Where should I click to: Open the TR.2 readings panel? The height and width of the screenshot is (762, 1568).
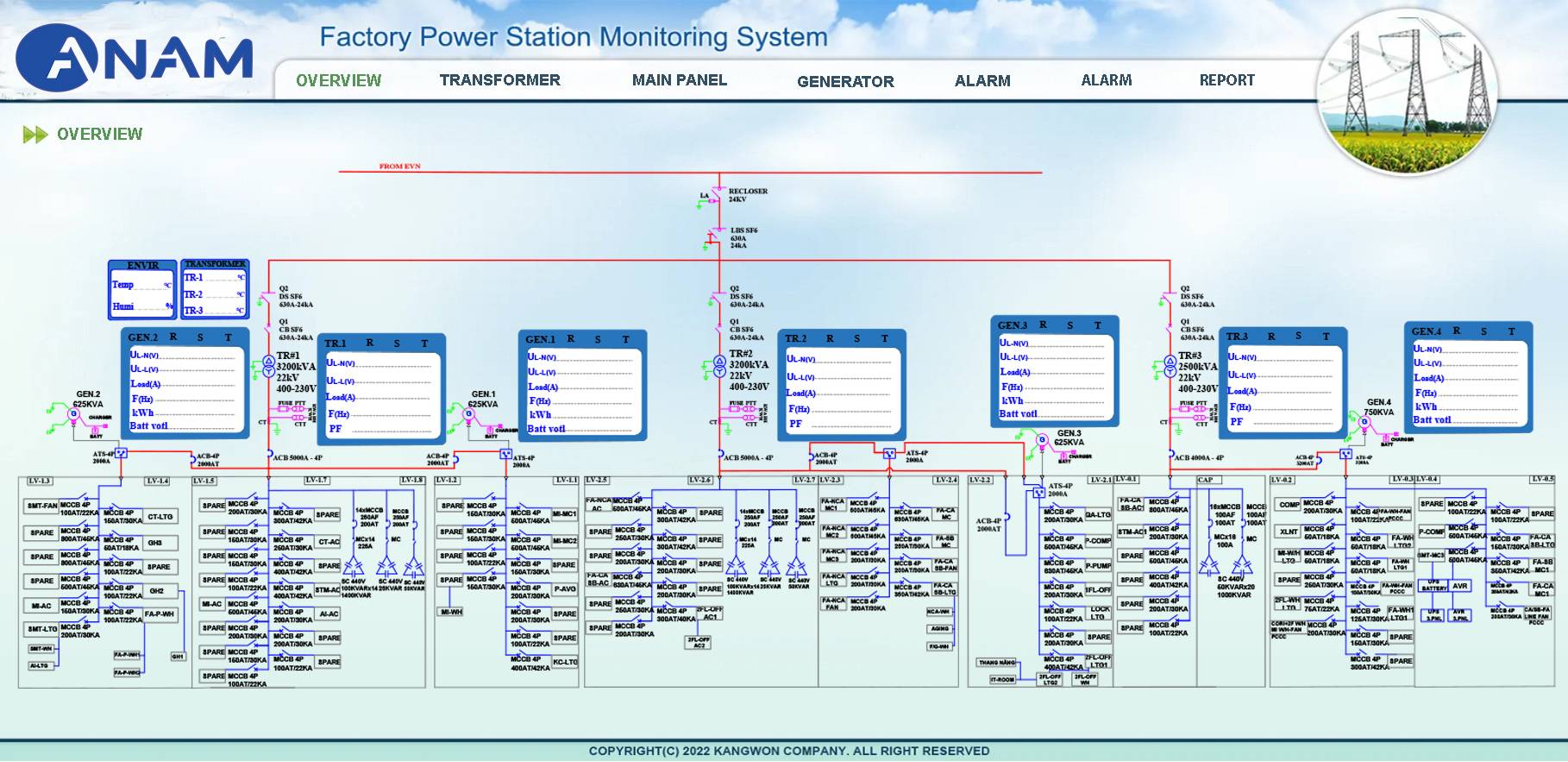pos(842,385)
